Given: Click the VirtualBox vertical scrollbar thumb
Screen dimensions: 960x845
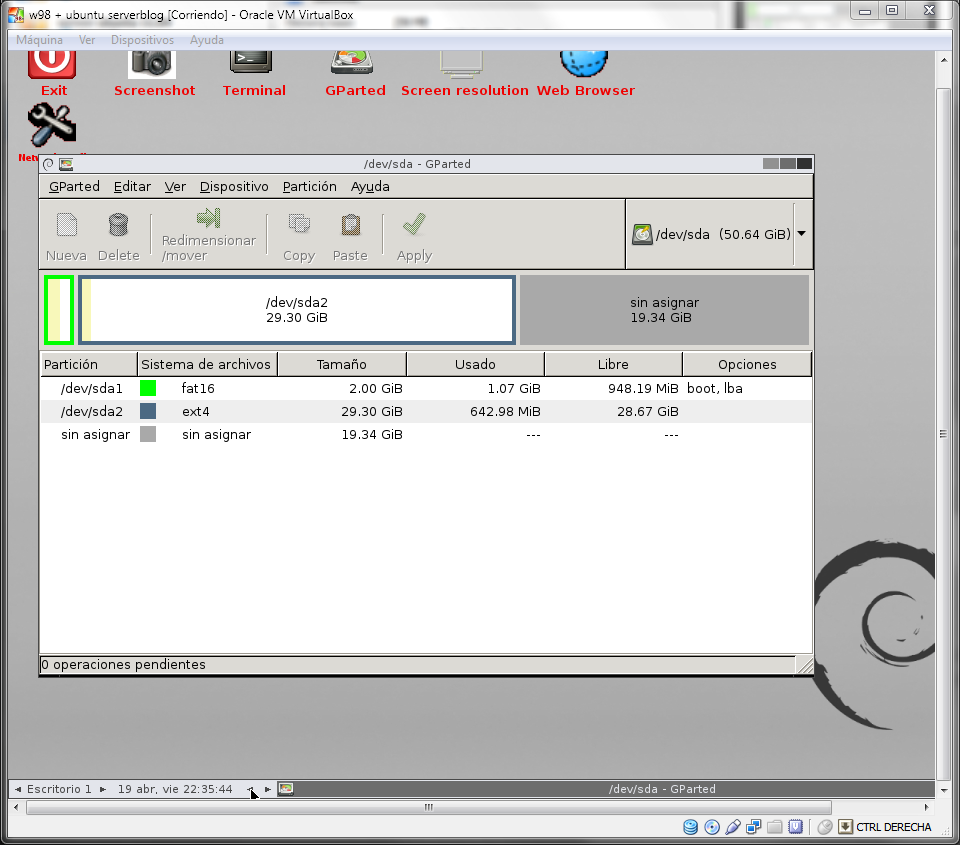Looking at the screenshot, I should coord(943,434).
